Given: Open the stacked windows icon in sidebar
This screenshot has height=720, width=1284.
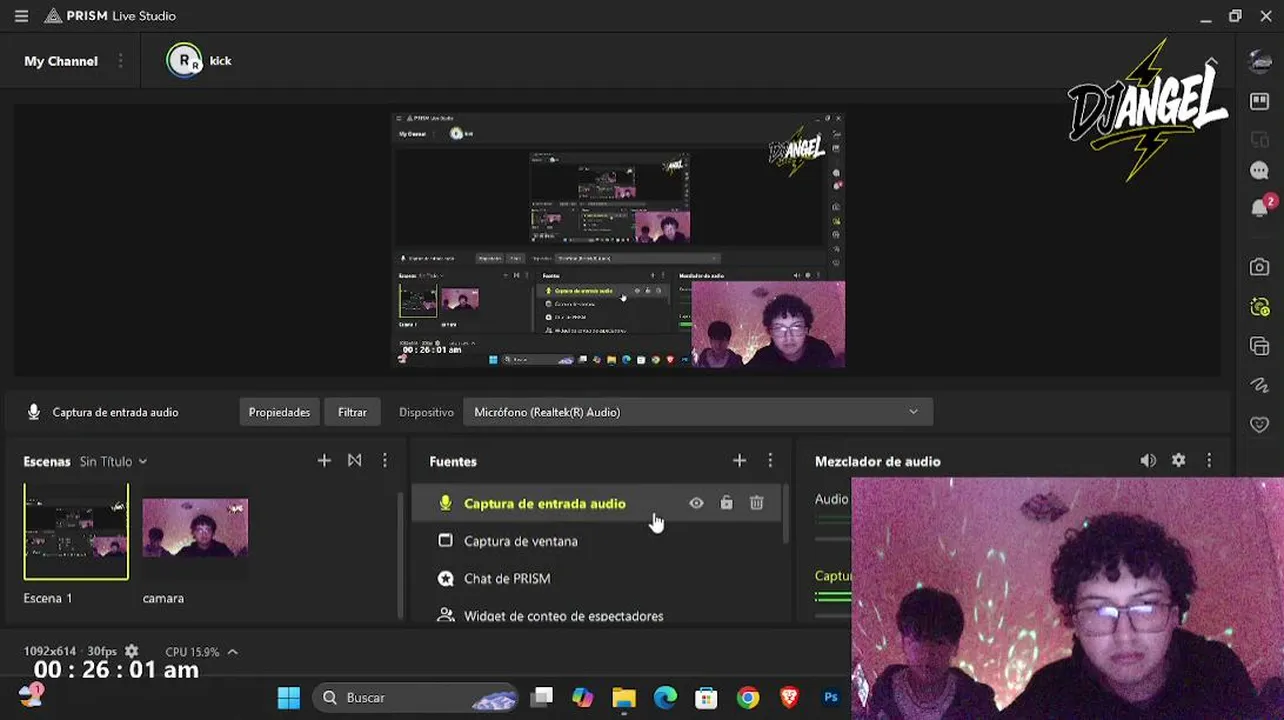Looking at the screenshot, I should 1260,346.
